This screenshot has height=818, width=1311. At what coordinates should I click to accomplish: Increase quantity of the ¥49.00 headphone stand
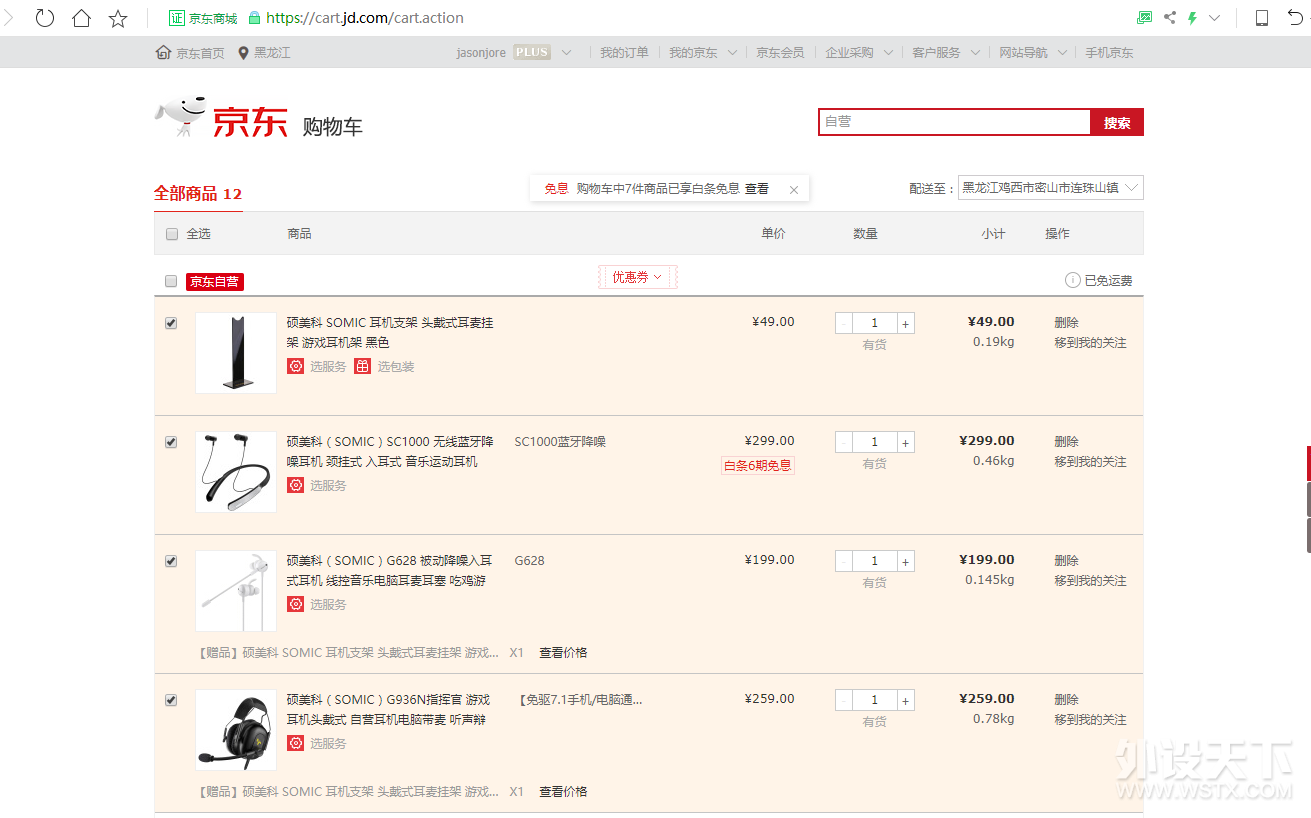pyautogui.click(x=905, y=323)
